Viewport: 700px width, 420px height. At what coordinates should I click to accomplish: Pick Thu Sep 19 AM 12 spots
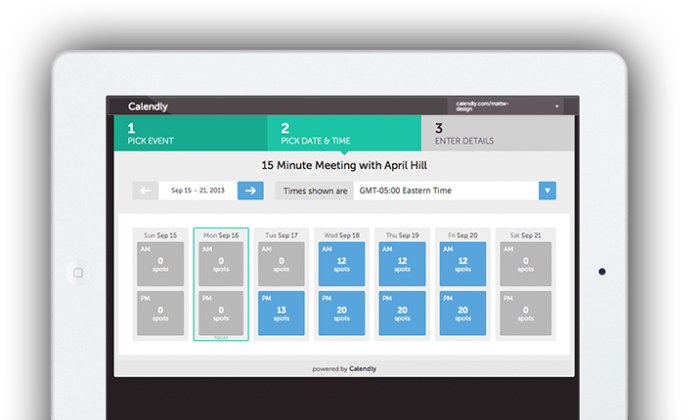click(x=402, y=264)
